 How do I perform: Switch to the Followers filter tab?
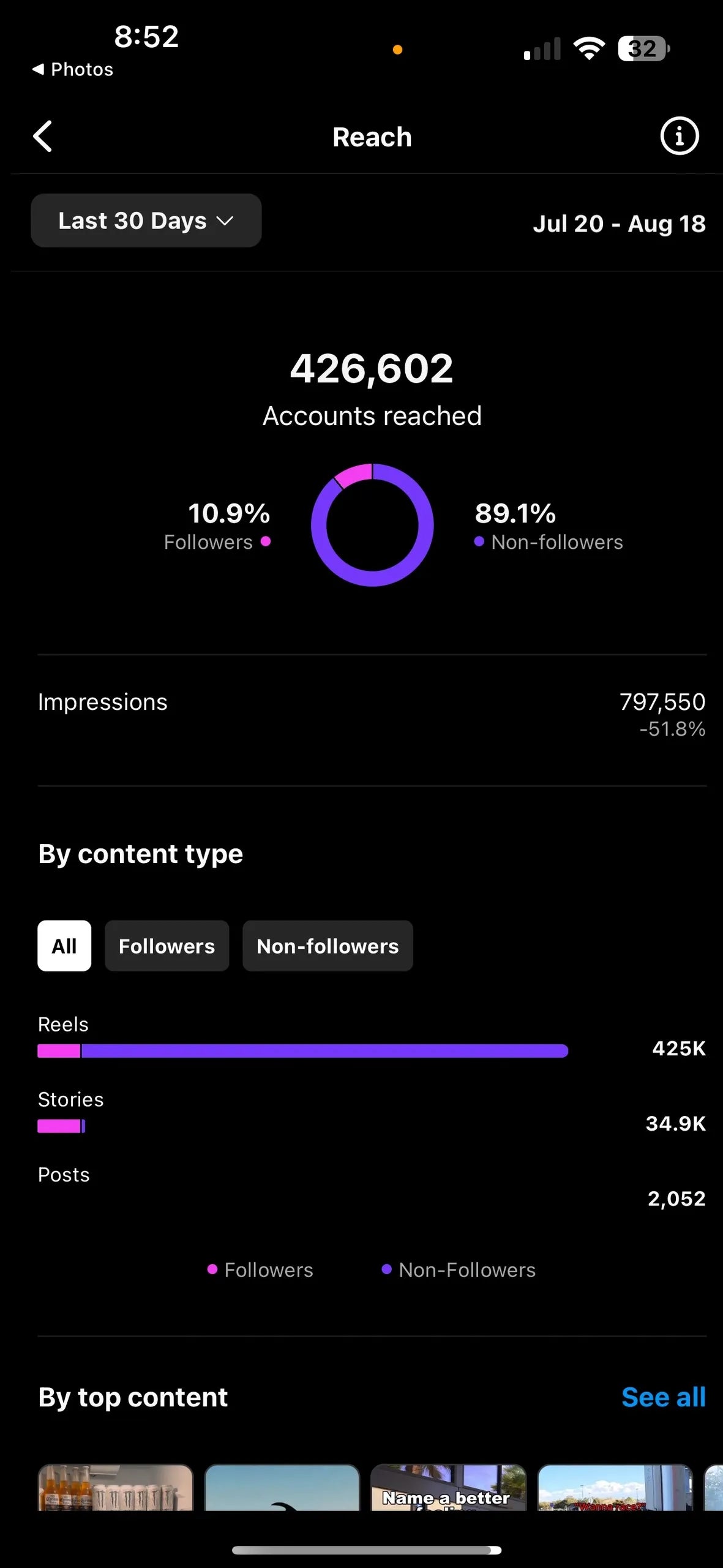167,946
